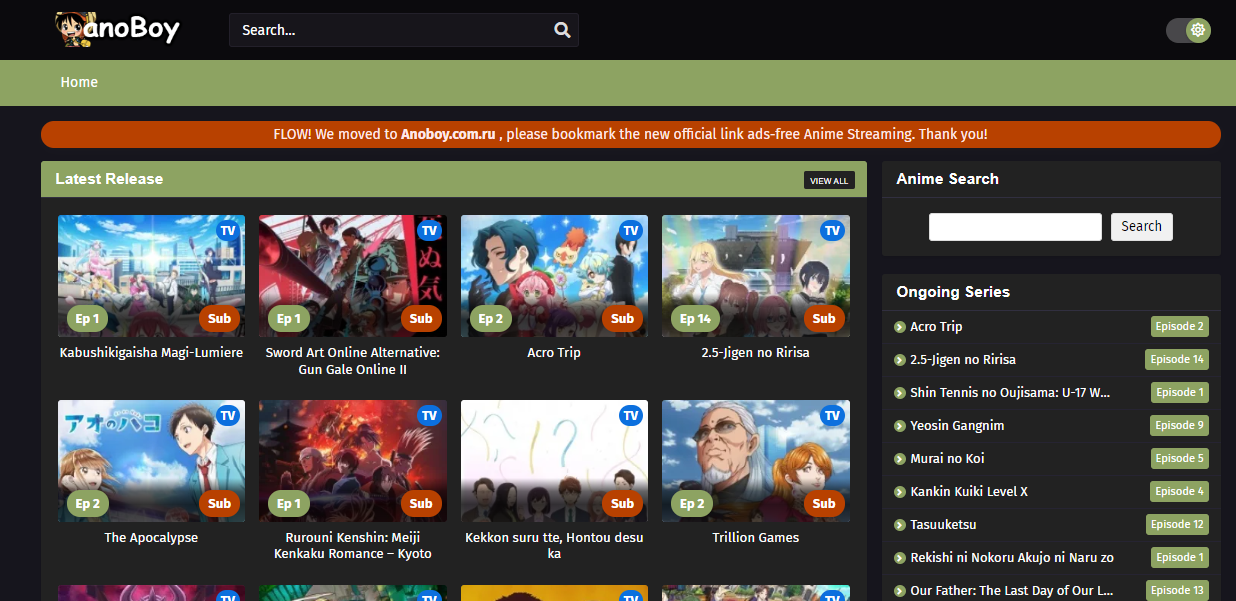Click Ep 2 badge on The Apocalypse card
This screenshot has height=601, width=1236.
tap(88, 504)
